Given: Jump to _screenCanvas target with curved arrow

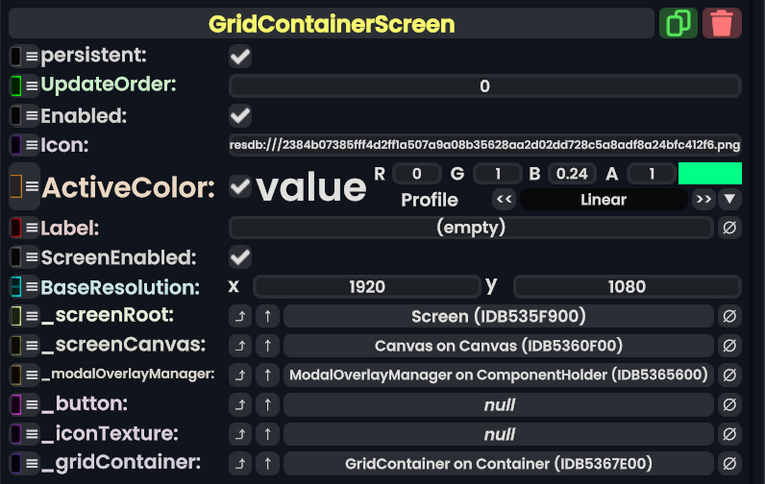Looking at the screenshot, I should point(240,345).
